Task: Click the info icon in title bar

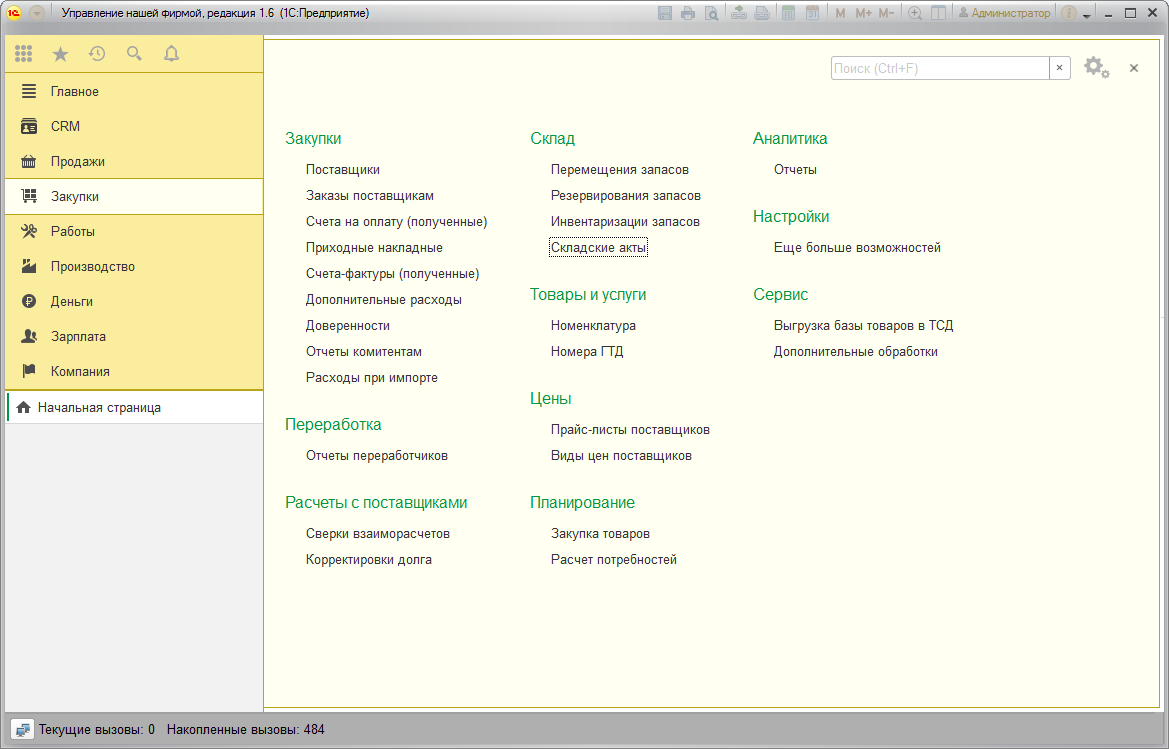Action: click(x=1069, y=13)
